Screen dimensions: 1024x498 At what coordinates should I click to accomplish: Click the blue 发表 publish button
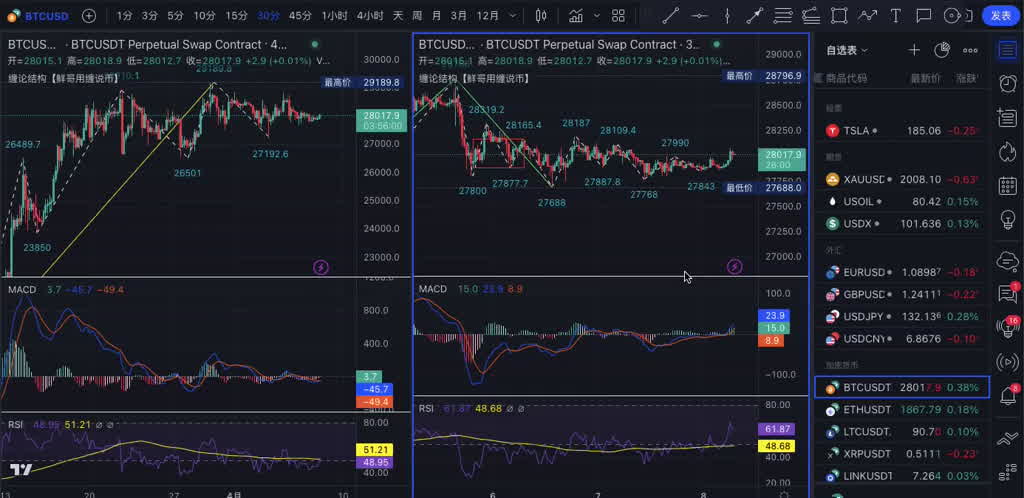1000,15
